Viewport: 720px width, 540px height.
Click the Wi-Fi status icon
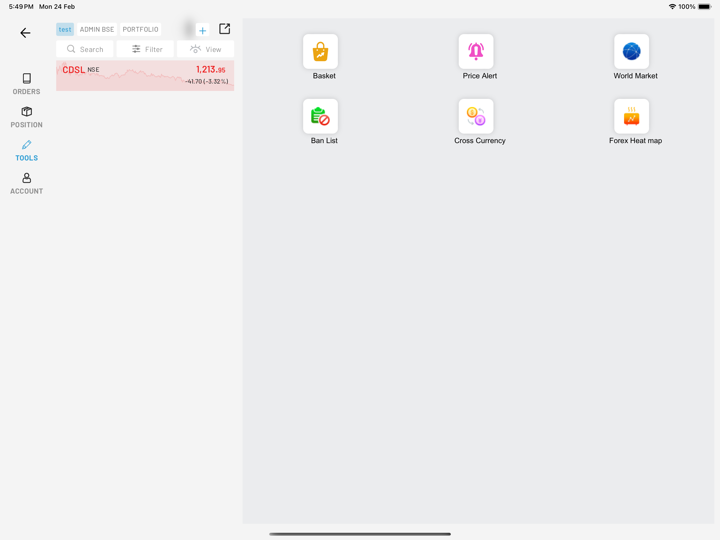672,6
